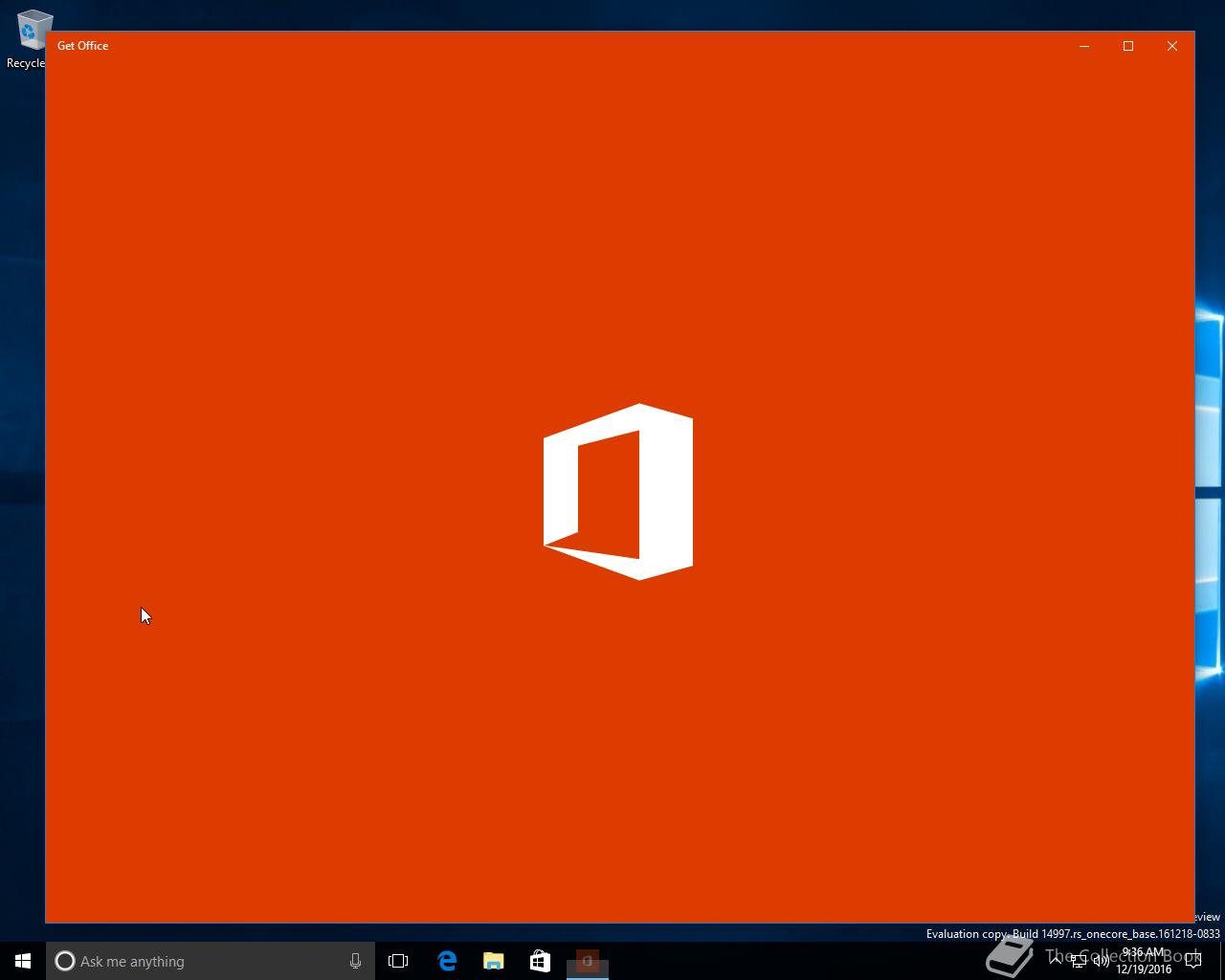Open volume control in tray
This screenshot has height=980, width=1225.
click(1102, 961)
